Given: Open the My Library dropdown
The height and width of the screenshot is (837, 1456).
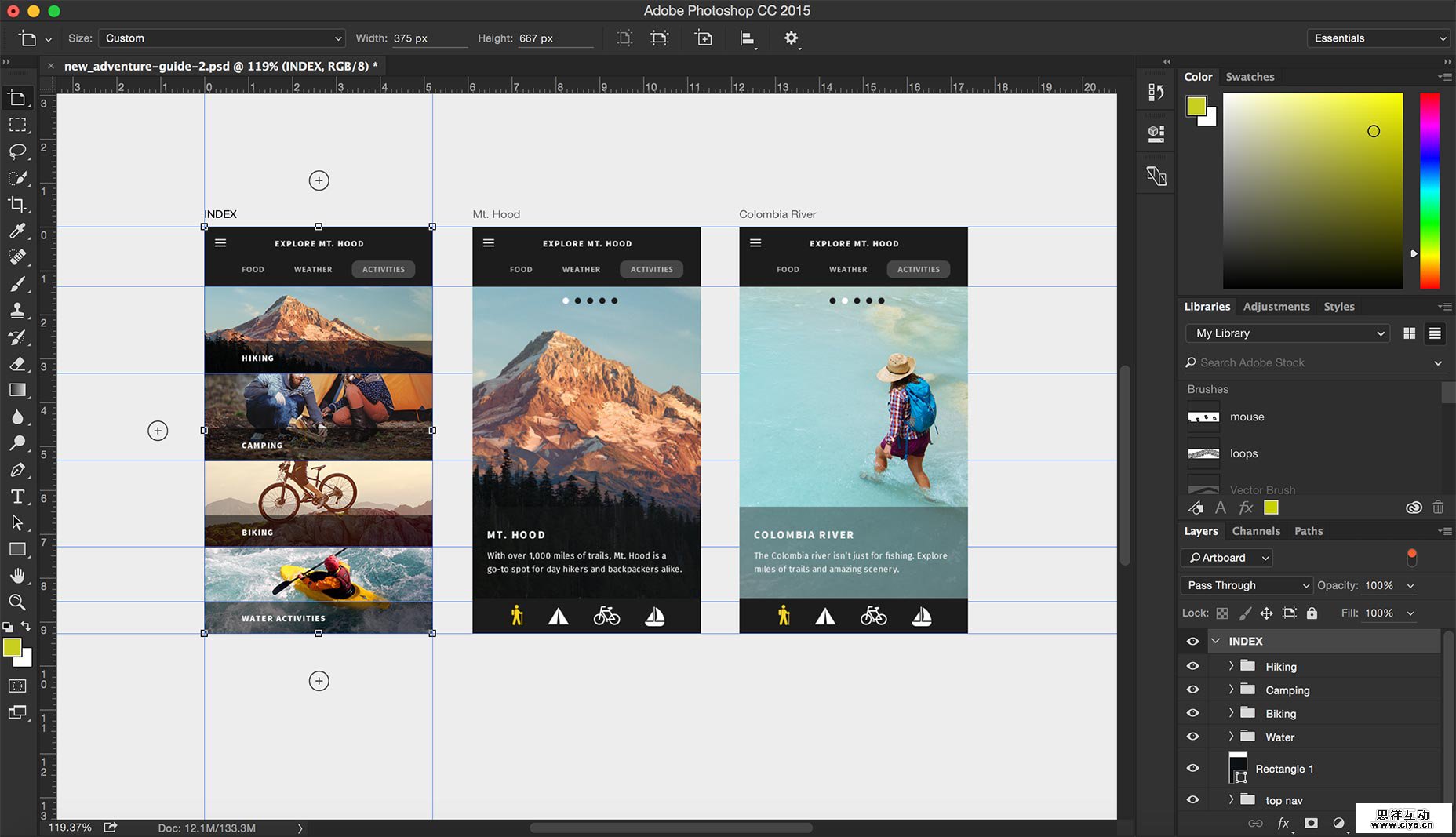Looking at the screenshot, I should [x=1287, y=333].
